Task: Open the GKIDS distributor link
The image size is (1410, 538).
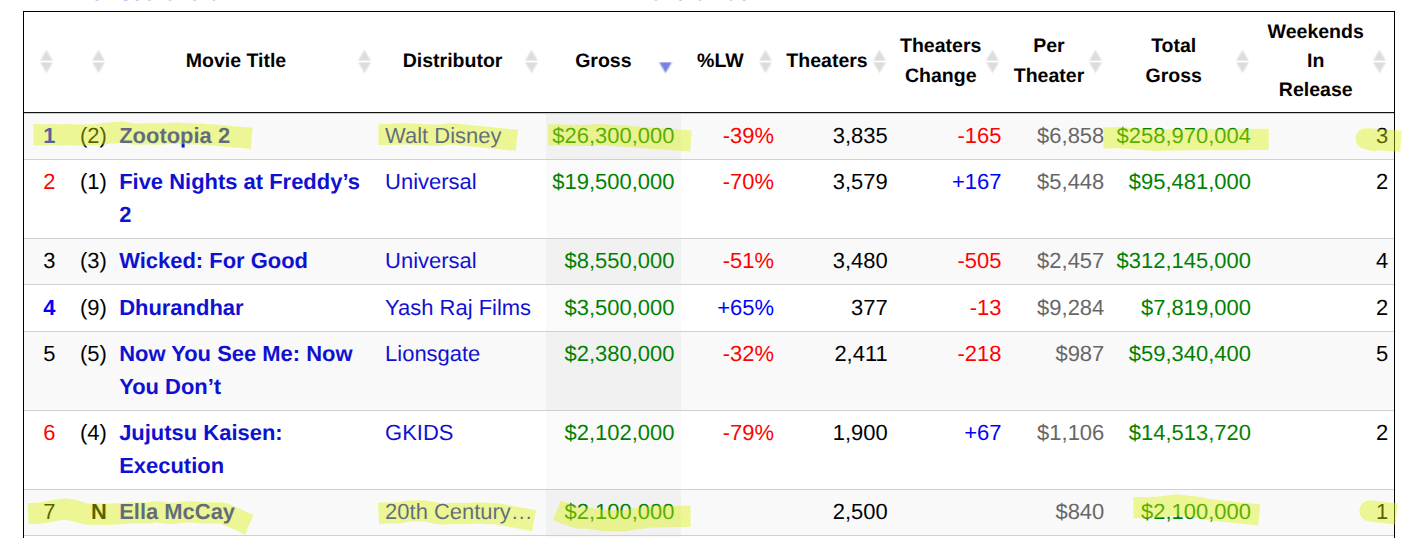Action: click(x=419, y=433)
